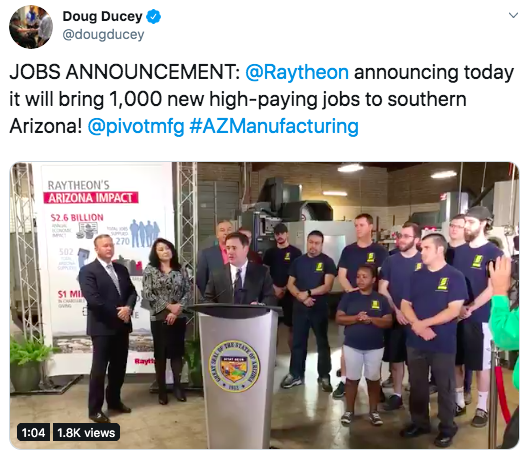Visit the @pivotmfg mention
The height and width of the screenshot is (458, 529).
(x=136, y=126)
